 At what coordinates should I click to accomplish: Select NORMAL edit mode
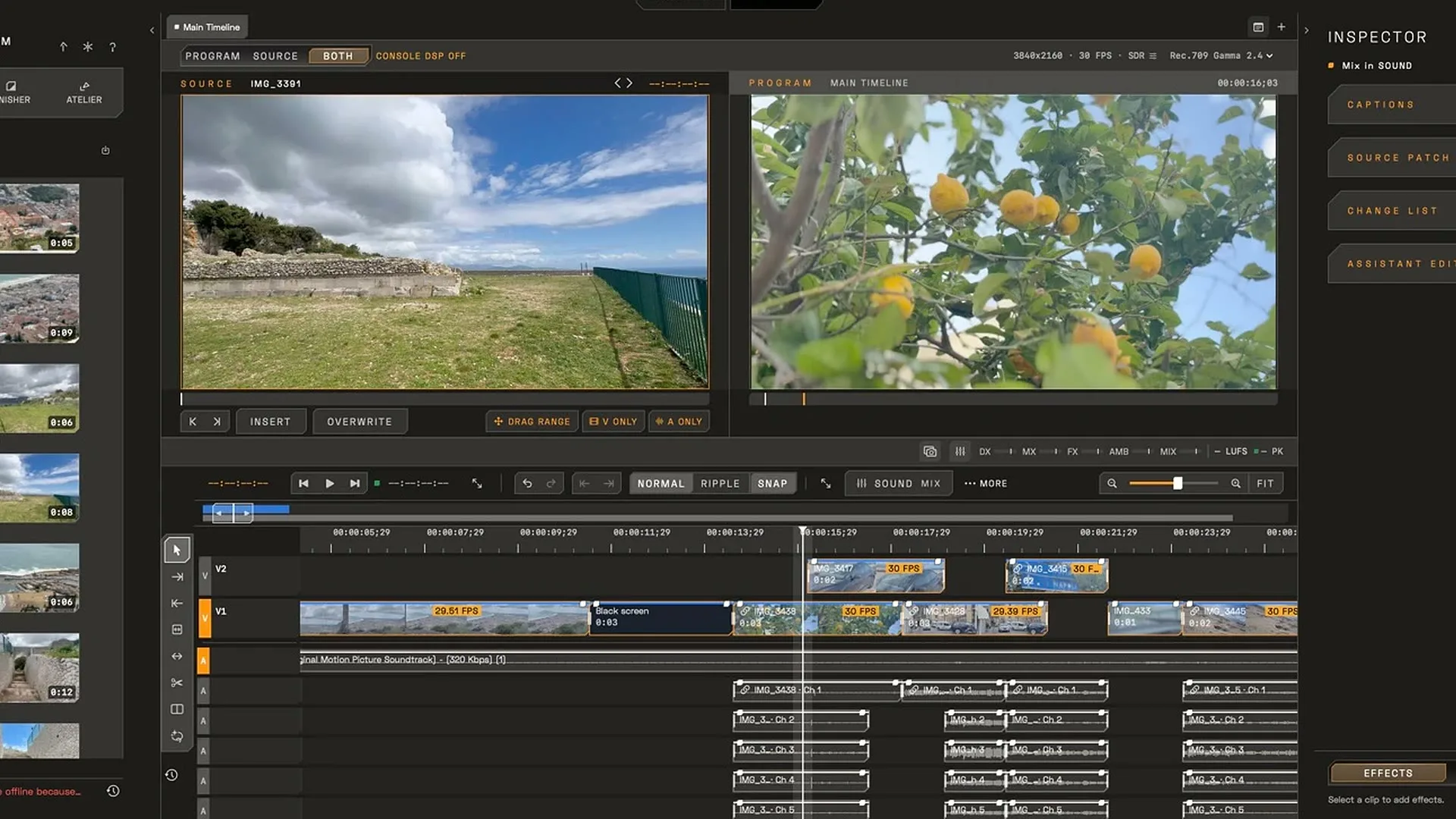661,483
